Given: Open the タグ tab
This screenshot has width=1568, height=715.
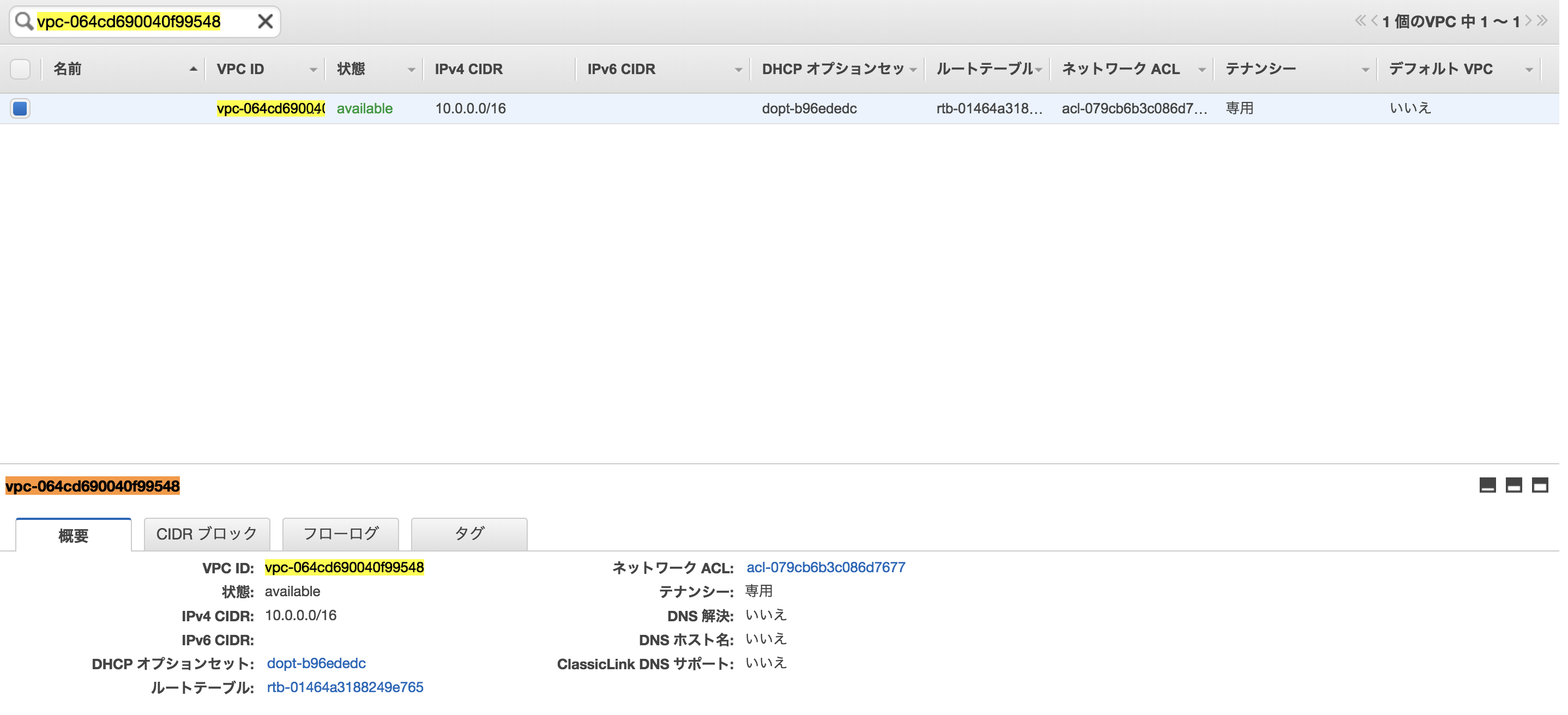Looking at the screenshot, I should pos(469,534).
